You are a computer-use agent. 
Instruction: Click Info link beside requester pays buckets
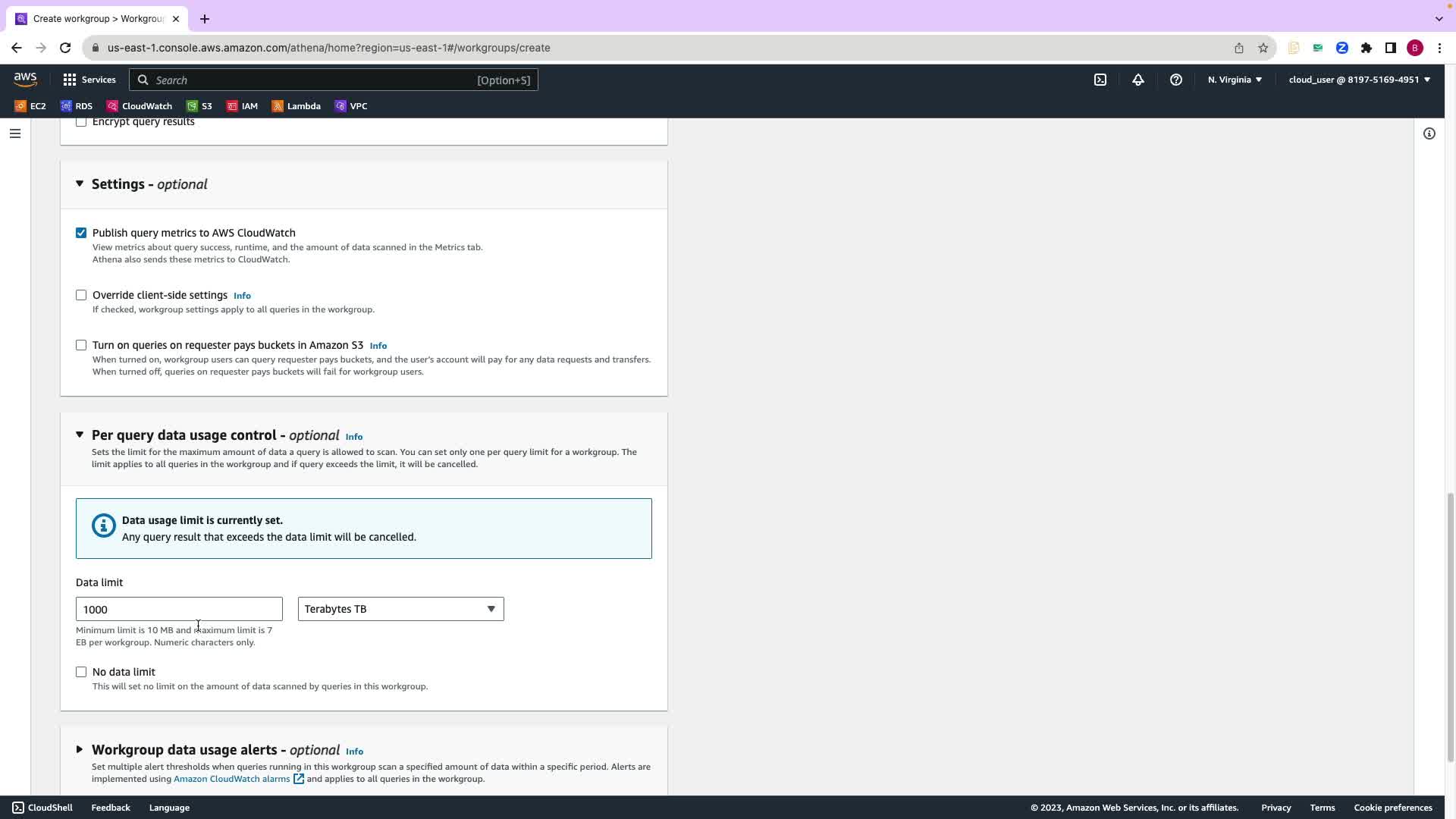click(378, 346)
